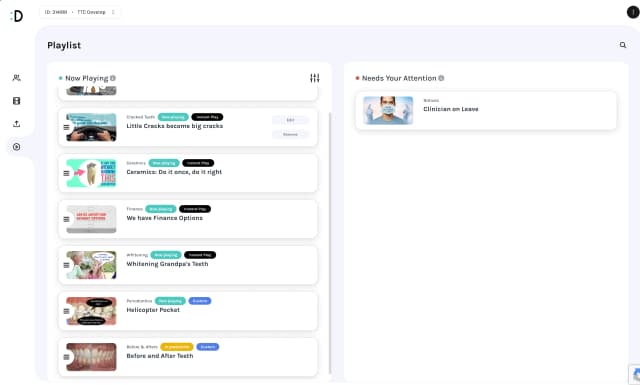Select the playlist play icon in the sidebar
The width and height of the screenshot is (640, 385).
[x=16, y=147]
